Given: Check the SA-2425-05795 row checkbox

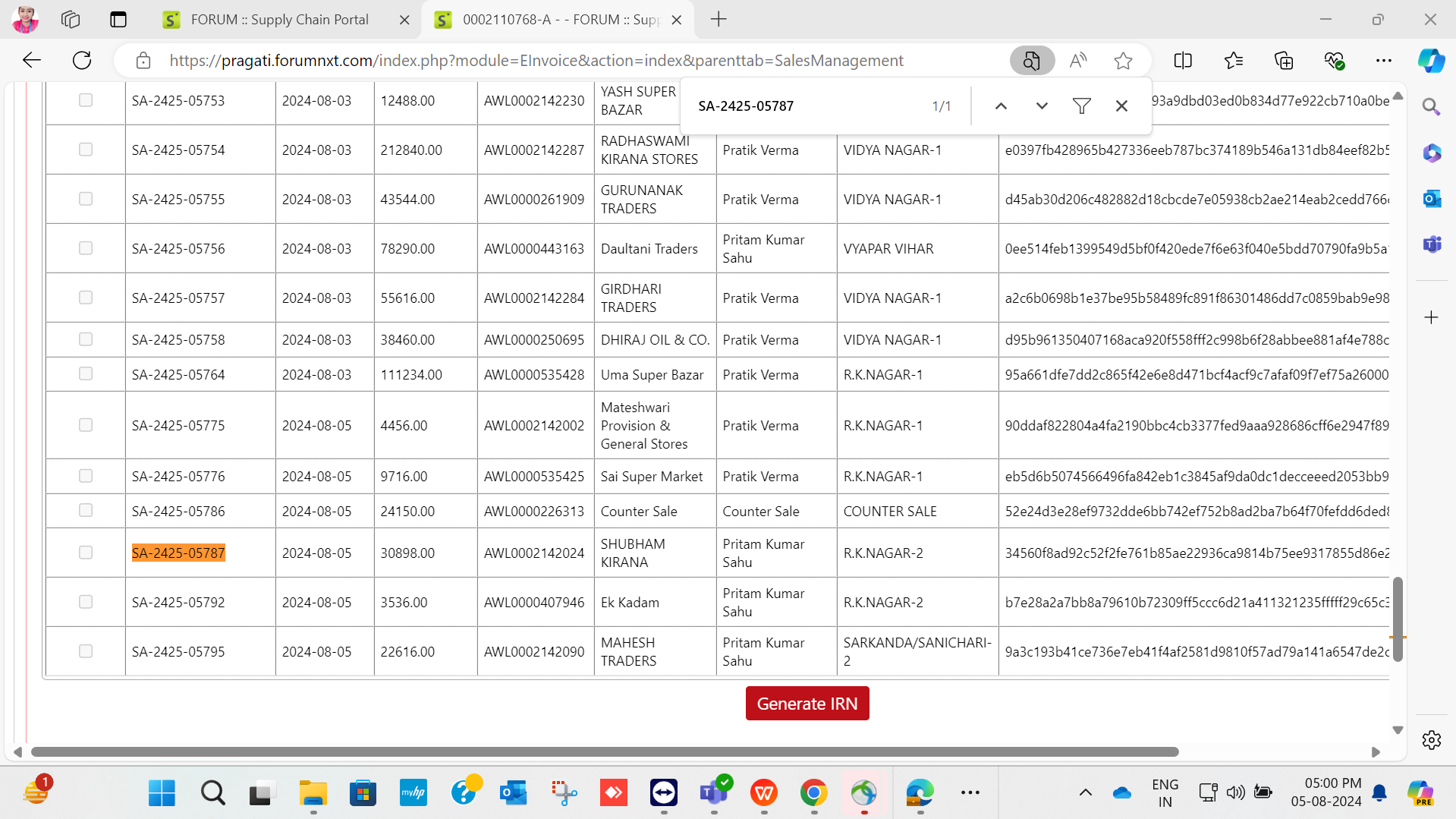Looking at the screenshot, I should pyautogui.click(x=86, y=651).
